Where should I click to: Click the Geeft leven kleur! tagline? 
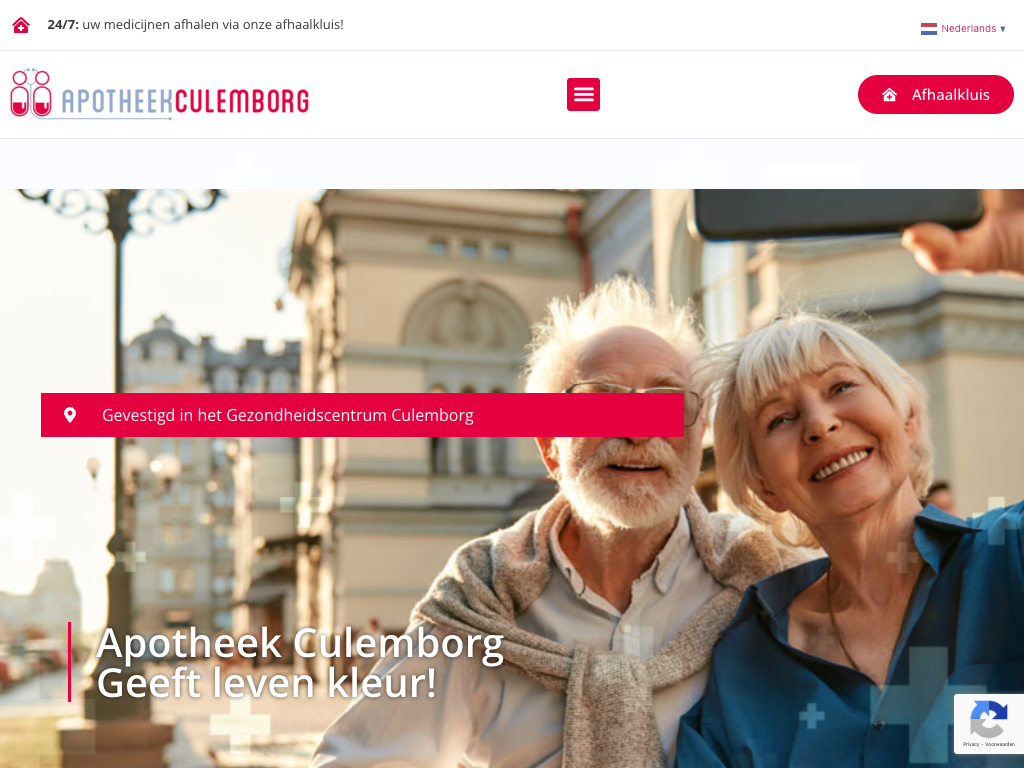[x=266, y=683]
